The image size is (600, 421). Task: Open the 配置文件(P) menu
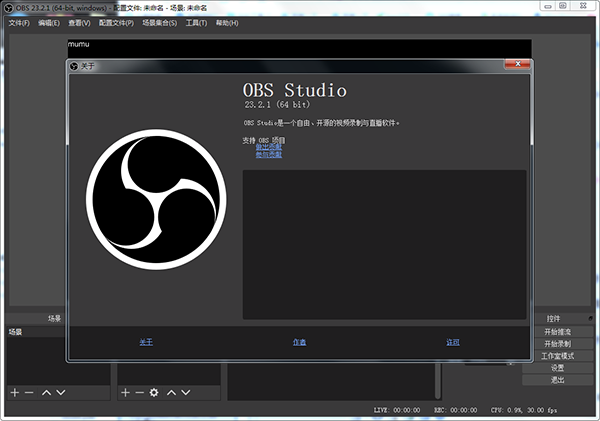coord(116,23)
